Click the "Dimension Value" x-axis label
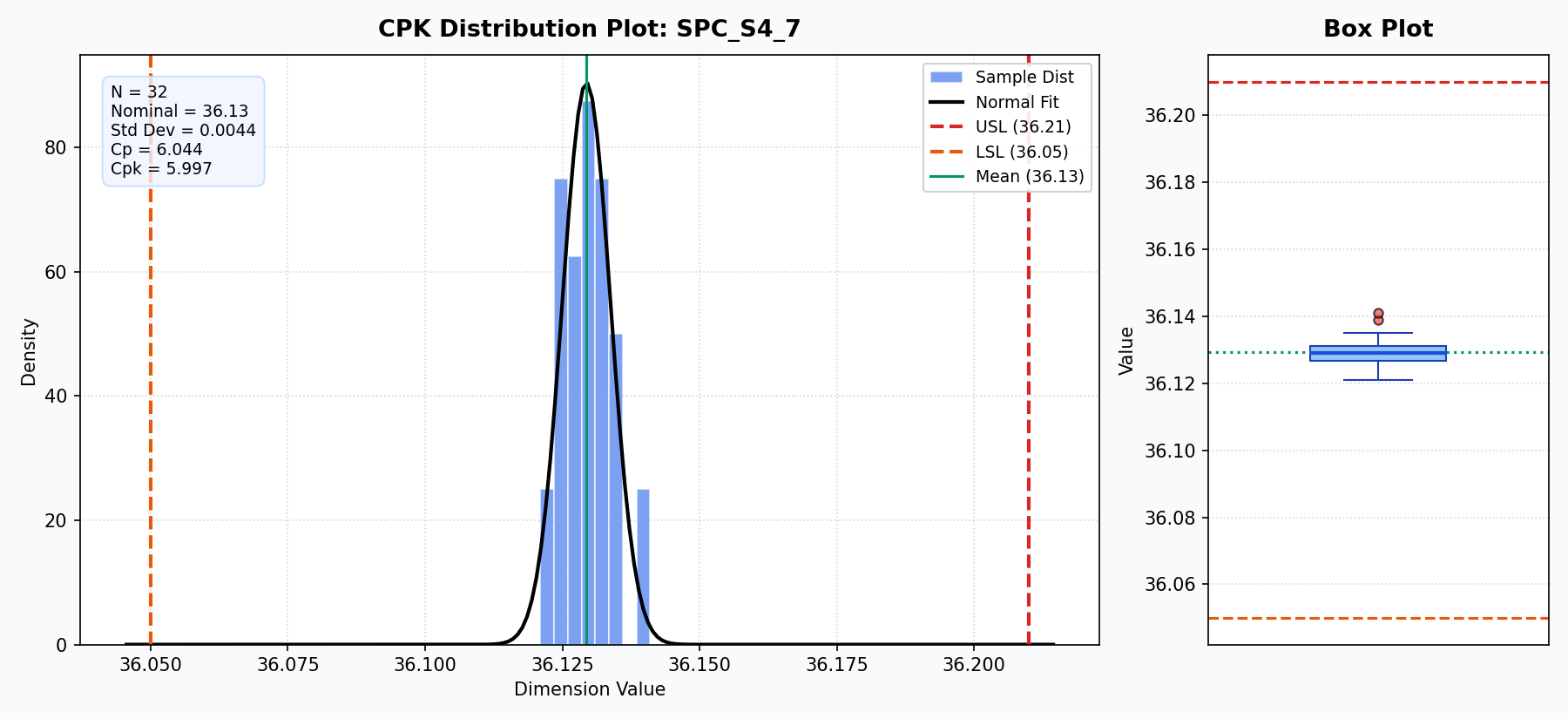This screenshot has height=719, width=1568. tap(590, 689)
